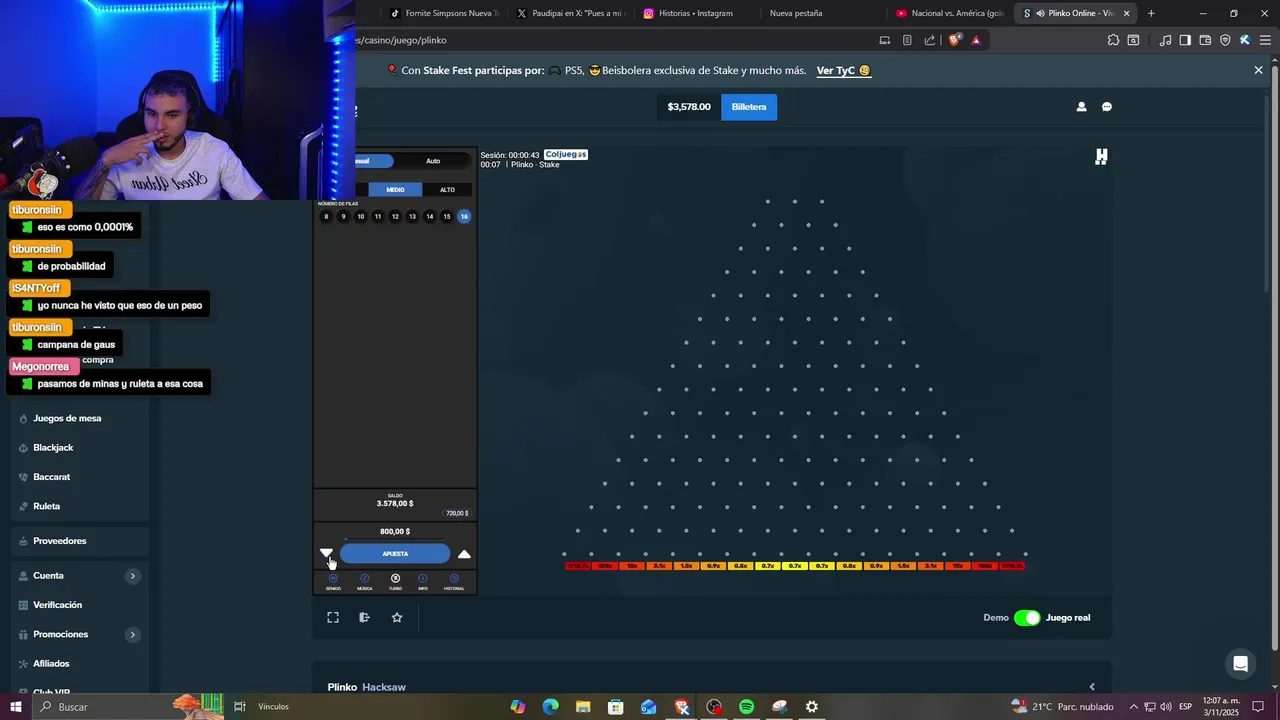Close the Stake Fest promo banner
Viewport: 1280px width, 720px height.
pyautogui.click(x=1259, y=70)
